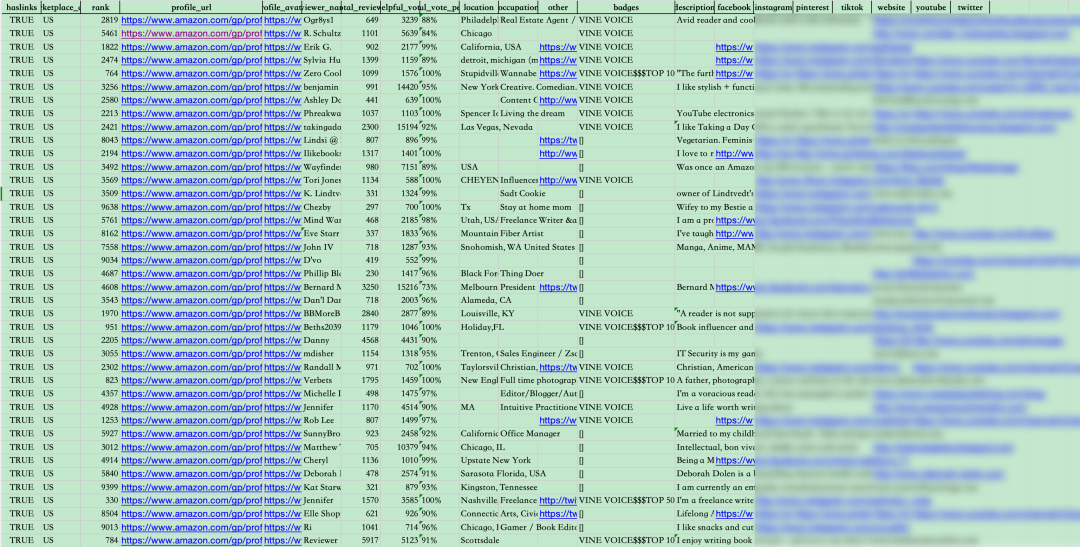1080x547 pixels.
Task: Click the occupation cell 'Thing Doer'
Action: click(521, 274)
